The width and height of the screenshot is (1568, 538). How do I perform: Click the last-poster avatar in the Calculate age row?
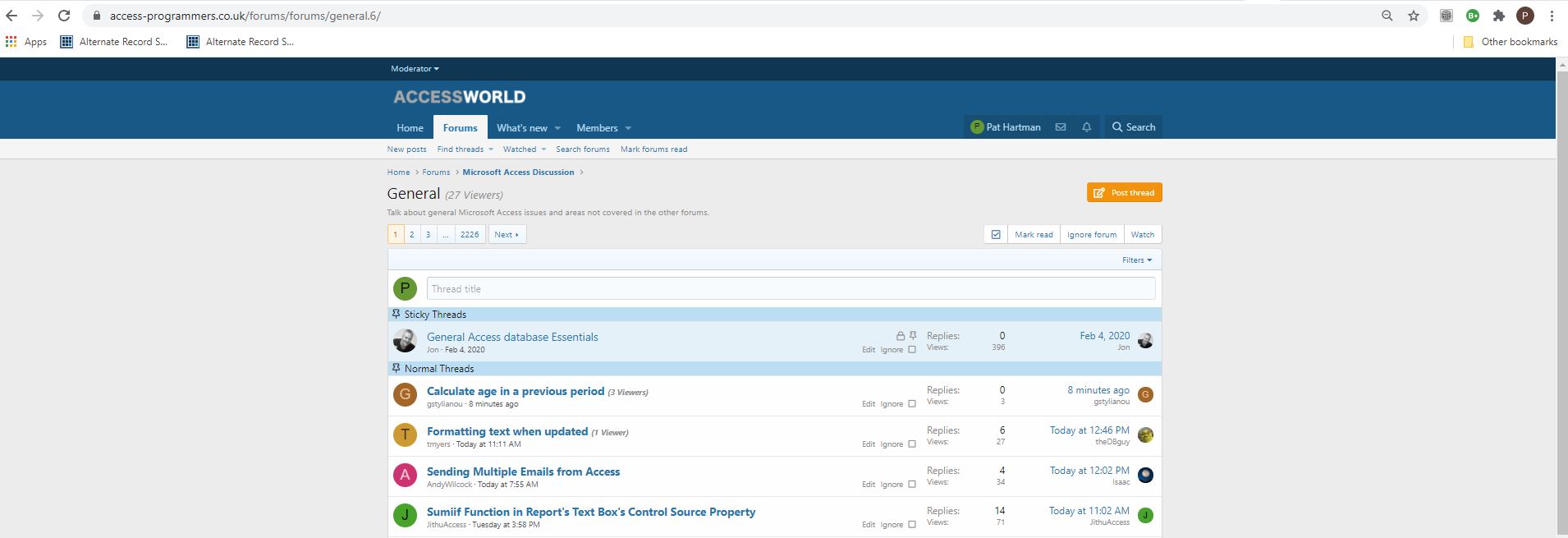click(1145, 395)
